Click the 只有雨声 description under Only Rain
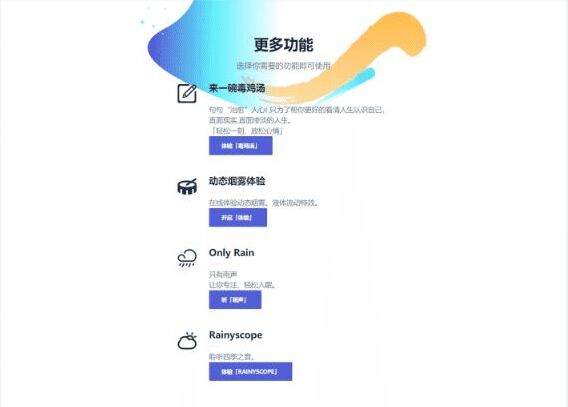This screenshot has width=568, height=407. [223, 274]
